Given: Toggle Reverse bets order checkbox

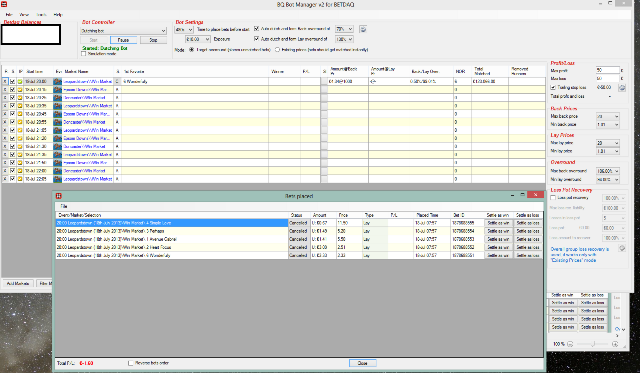Looking at the screenshot, I should tap(131, 363).
